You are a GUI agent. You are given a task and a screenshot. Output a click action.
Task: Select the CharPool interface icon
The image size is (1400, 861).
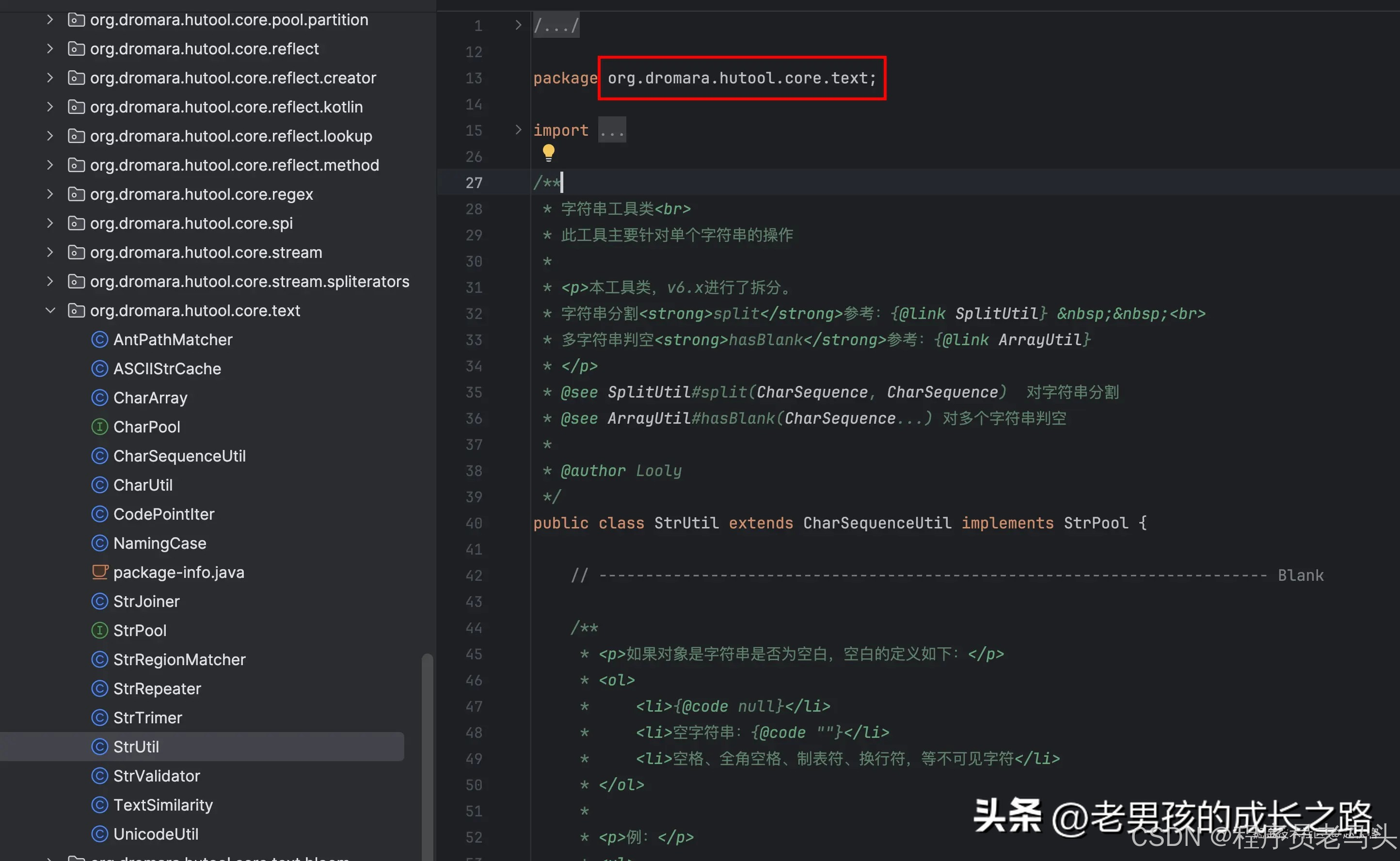100,427
